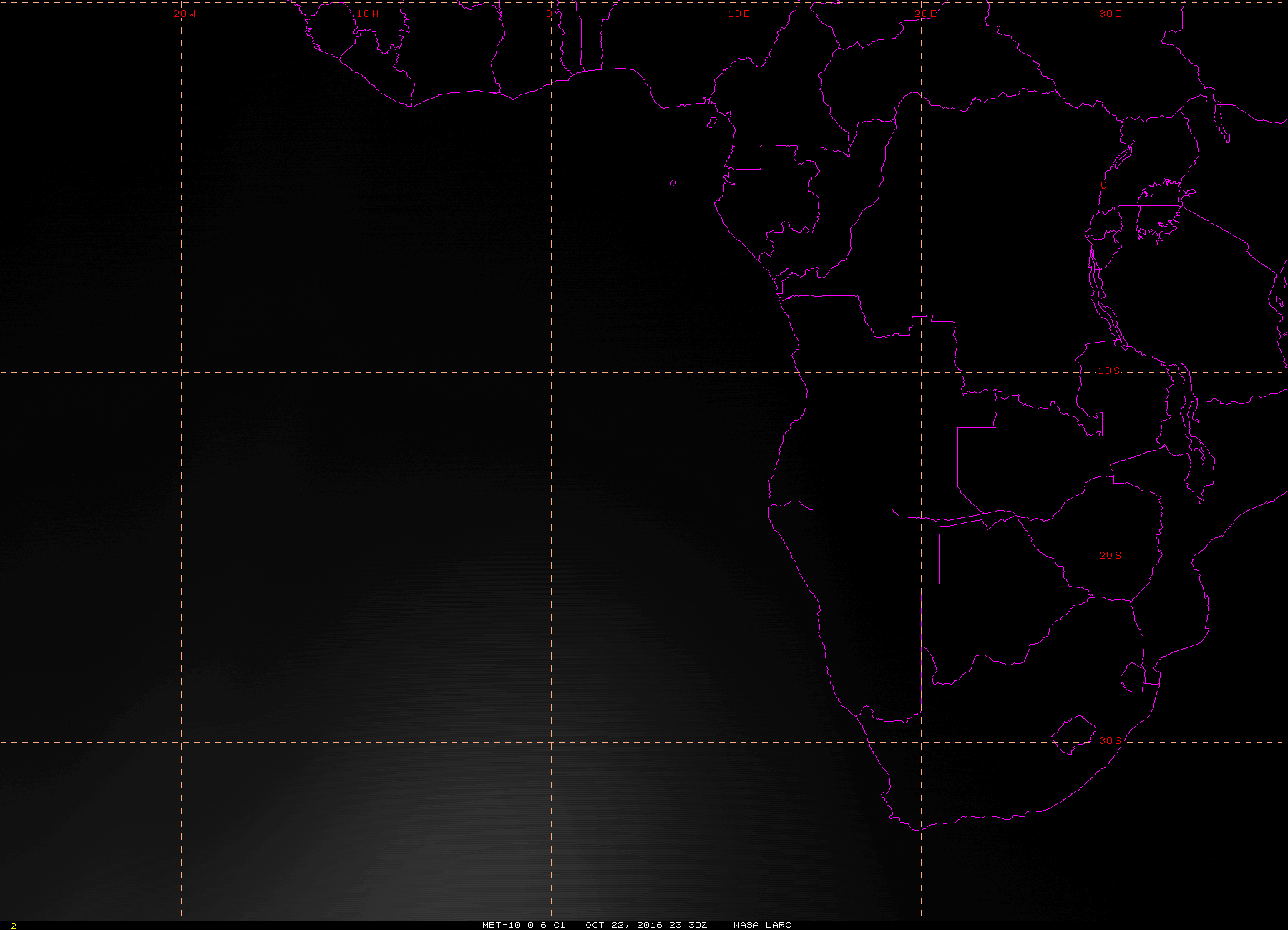
Task: Click the 10E longitude label
Action: [739, 14]
